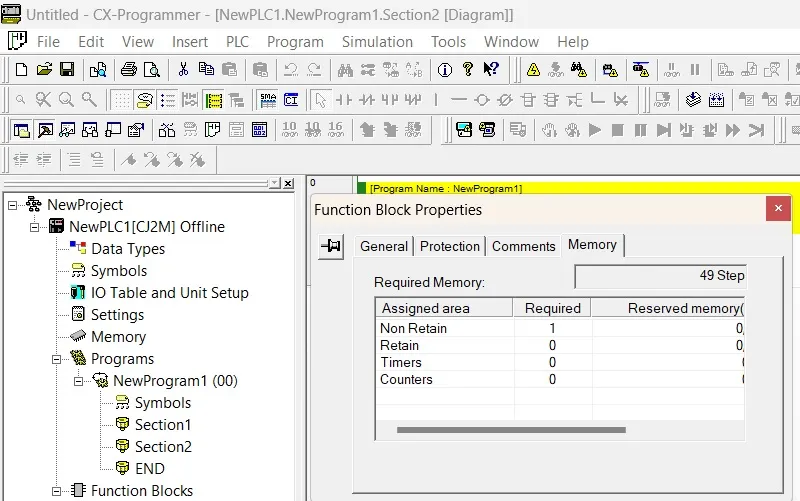800x501 pixels.
Task: Open Print Preview icon
Action: 152,69
